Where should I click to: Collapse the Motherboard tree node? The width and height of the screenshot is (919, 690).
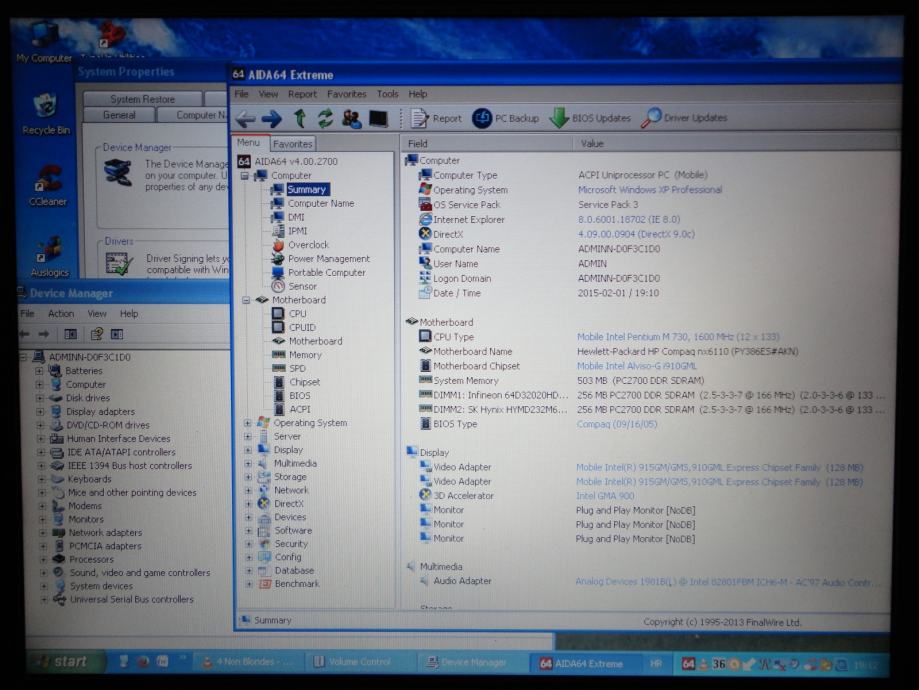(x=246, y=300)
